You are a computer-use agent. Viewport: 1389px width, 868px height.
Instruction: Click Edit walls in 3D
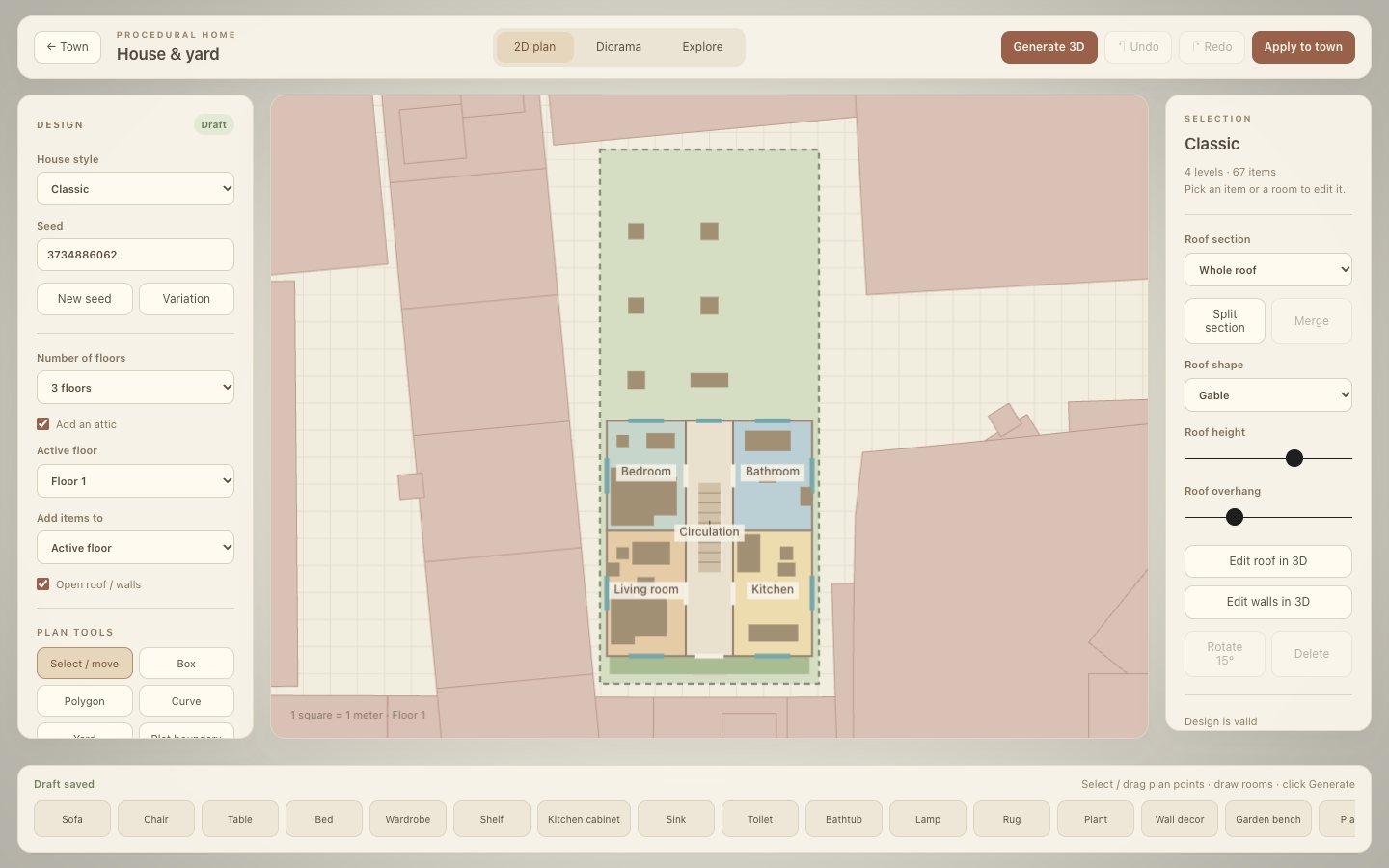[1267, 602]
